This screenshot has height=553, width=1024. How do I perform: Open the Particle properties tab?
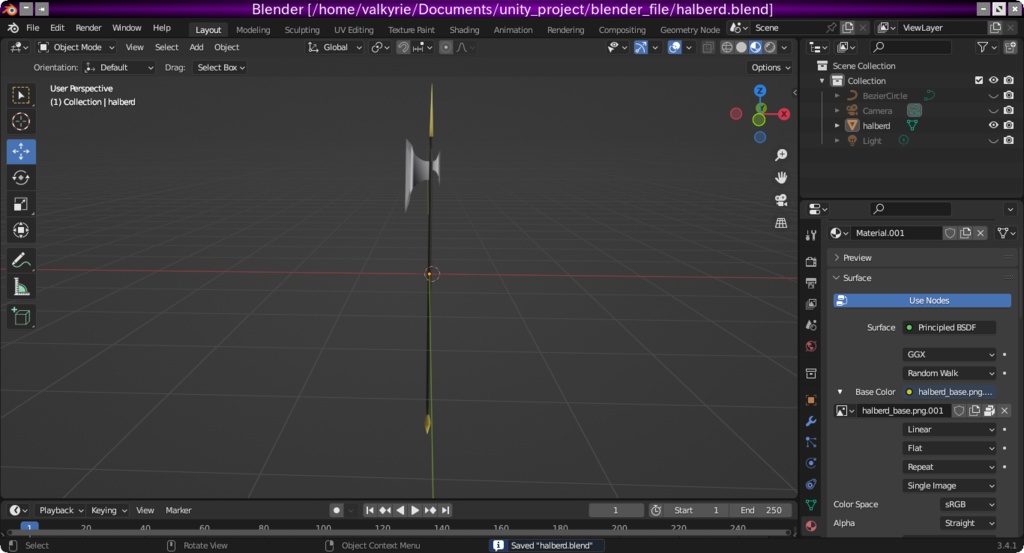pyautogui.click(x=811, y=442)
